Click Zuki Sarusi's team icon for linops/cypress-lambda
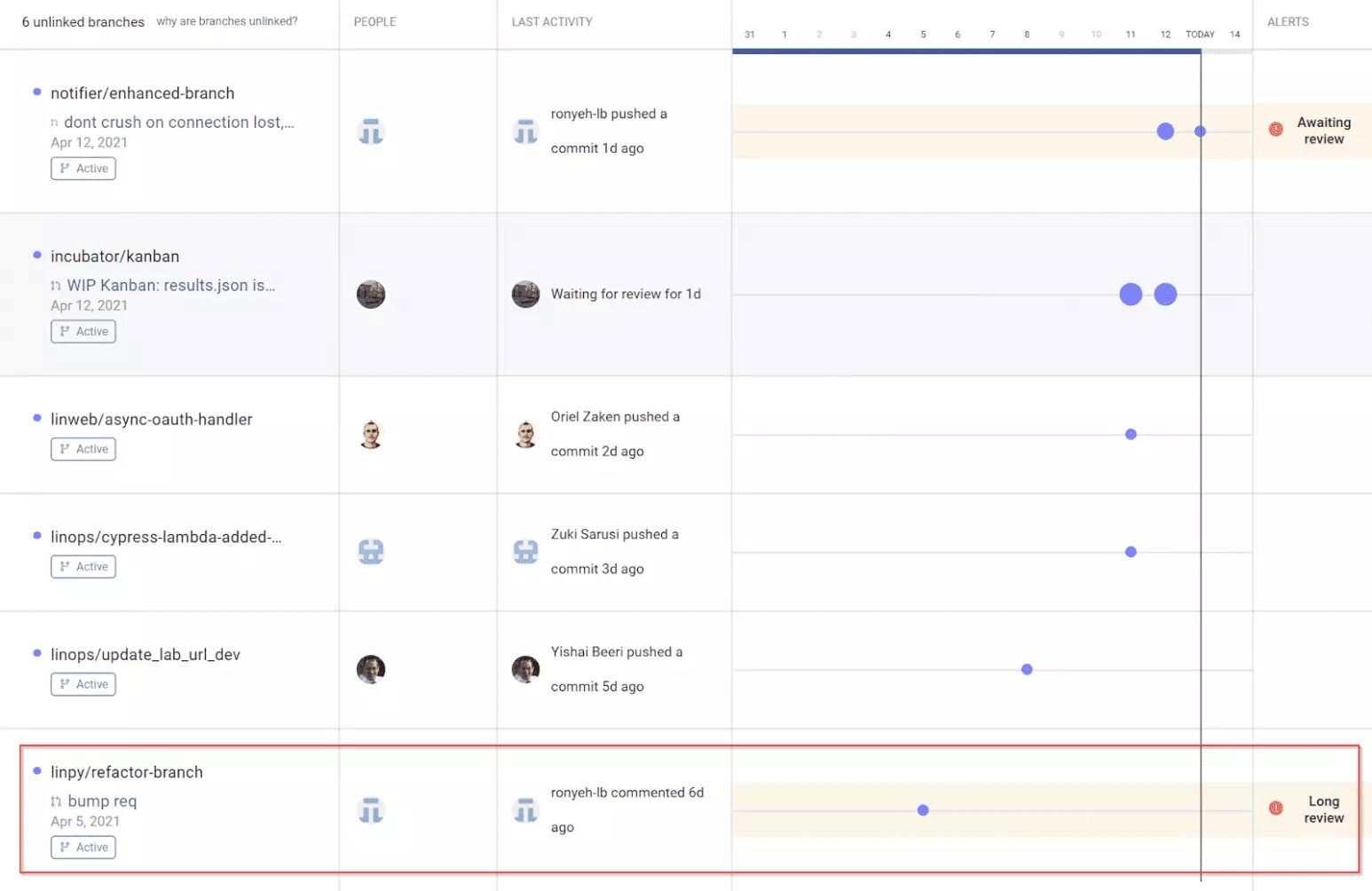 click(x=371, y=551)
